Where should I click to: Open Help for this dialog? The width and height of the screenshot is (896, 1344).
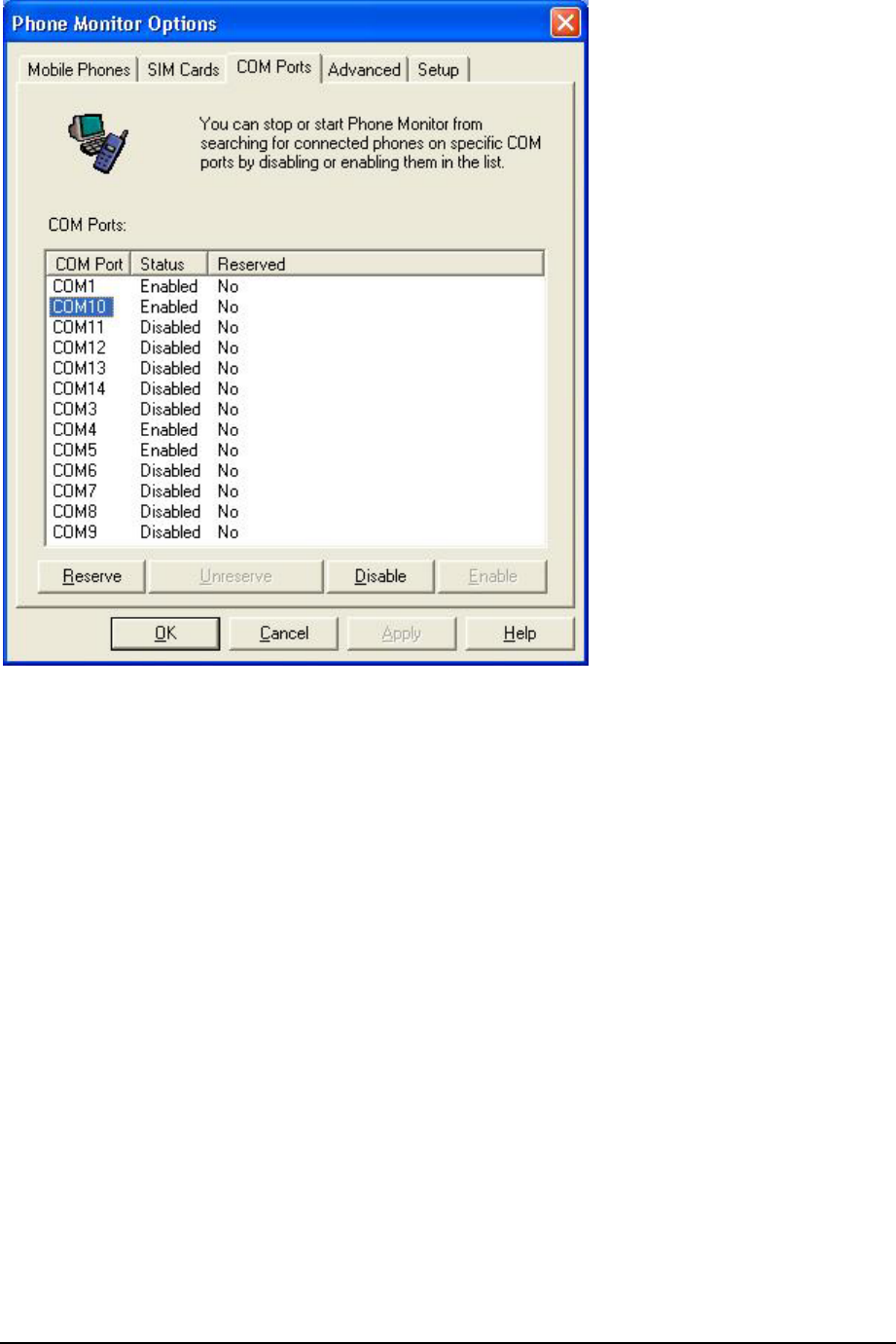[x=520, y=634]
